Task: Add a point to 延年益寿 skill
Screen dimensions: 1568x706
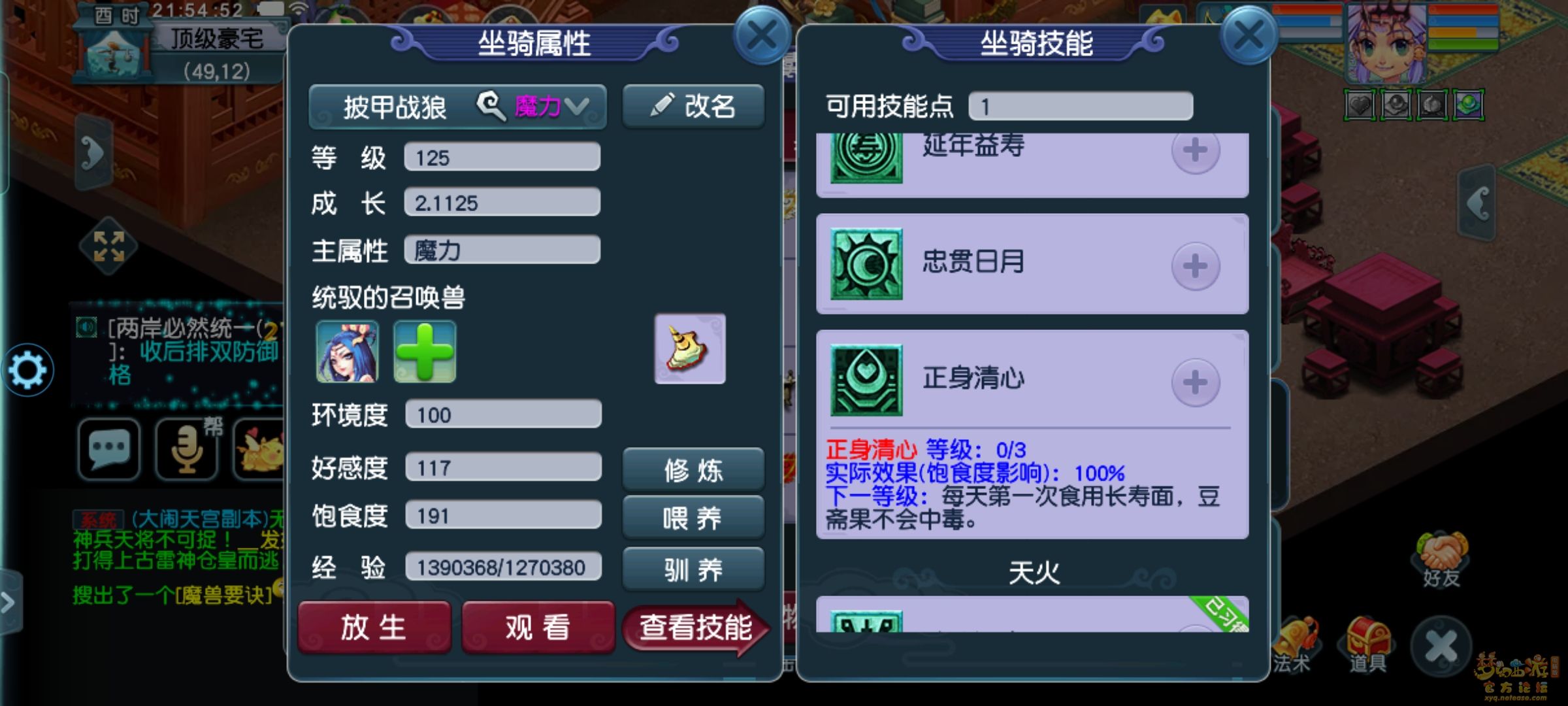Action: tap(1195, 152)
